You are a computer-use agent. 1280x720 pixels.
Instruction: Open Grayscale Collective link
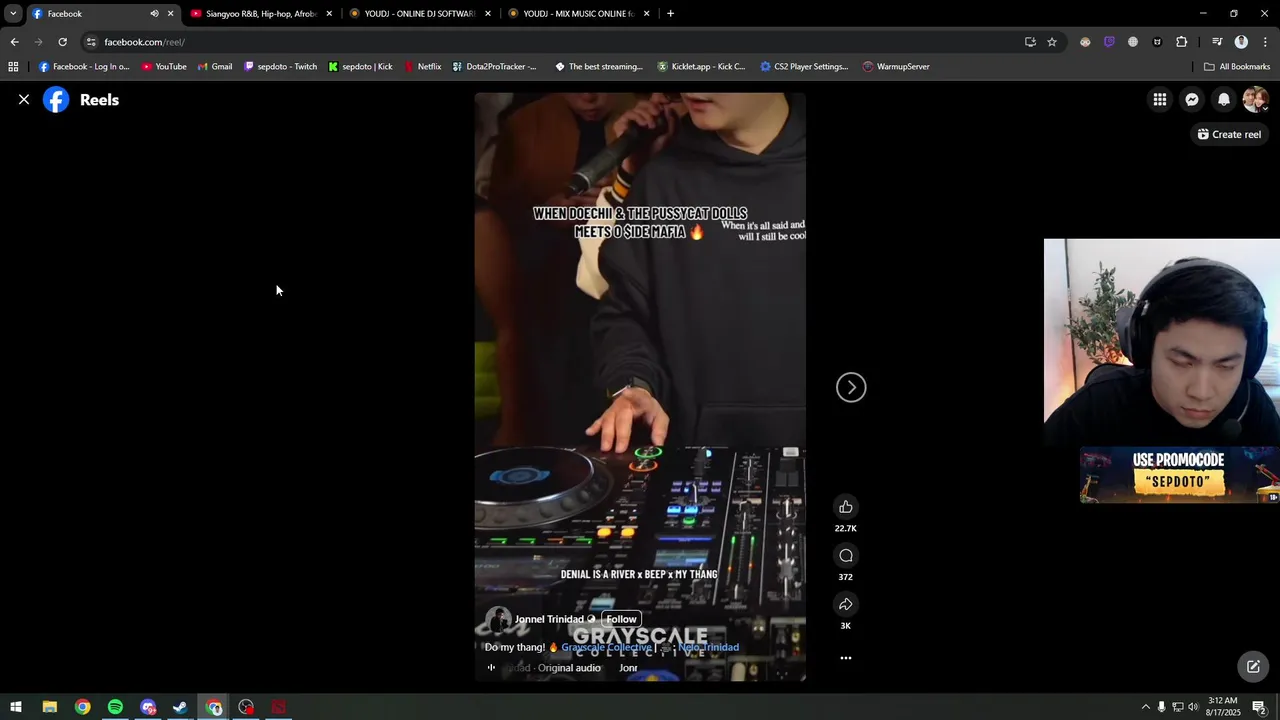(x=606, y=647)
